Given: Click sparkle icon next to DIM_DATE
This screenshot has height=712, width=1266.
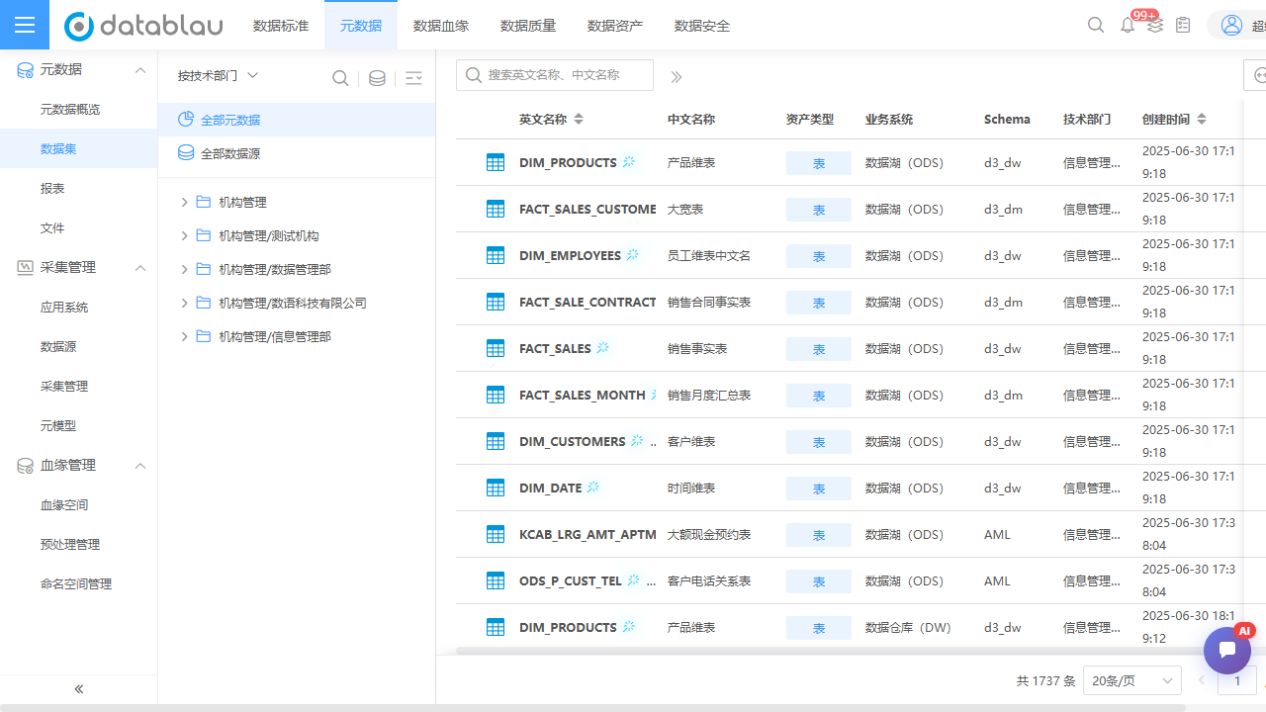Looking at the screenshot, I should [593, 488].
